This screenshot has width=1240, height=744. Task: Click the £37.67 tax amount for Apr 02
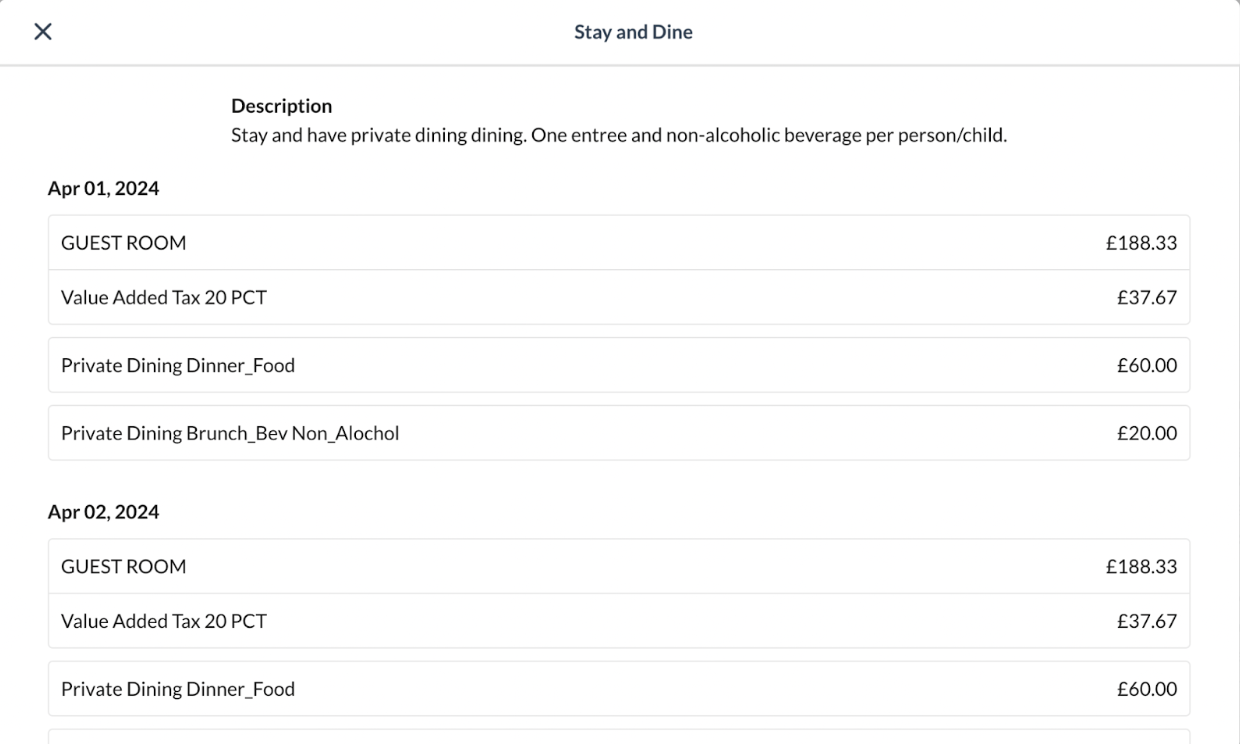coord(1146,621)
